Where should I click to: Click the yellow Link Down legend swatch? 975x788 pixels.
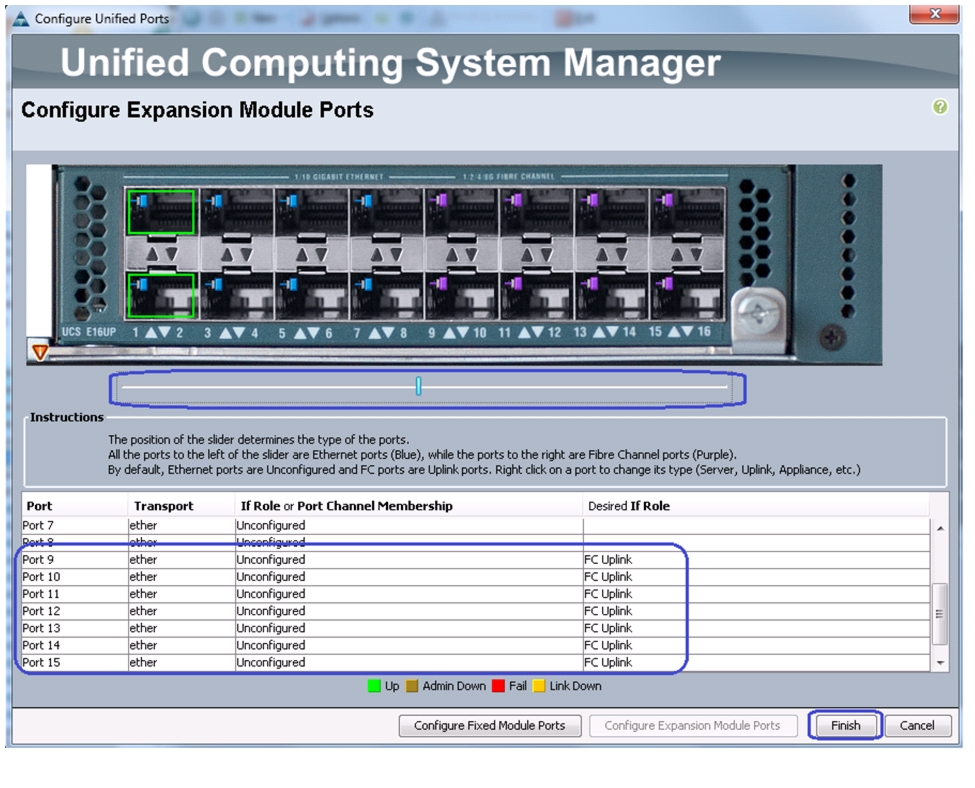pos(539,686)
